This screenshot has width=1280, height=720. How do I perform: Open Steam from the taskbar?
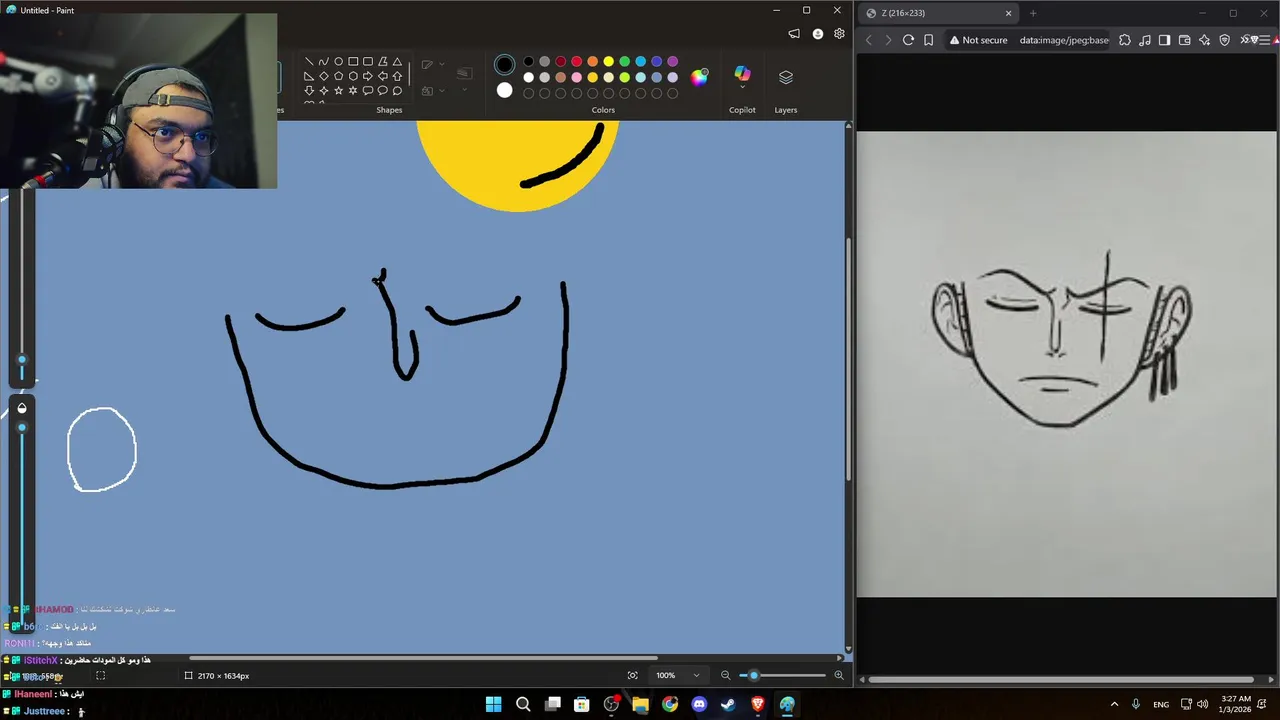[x=728, y=704]
